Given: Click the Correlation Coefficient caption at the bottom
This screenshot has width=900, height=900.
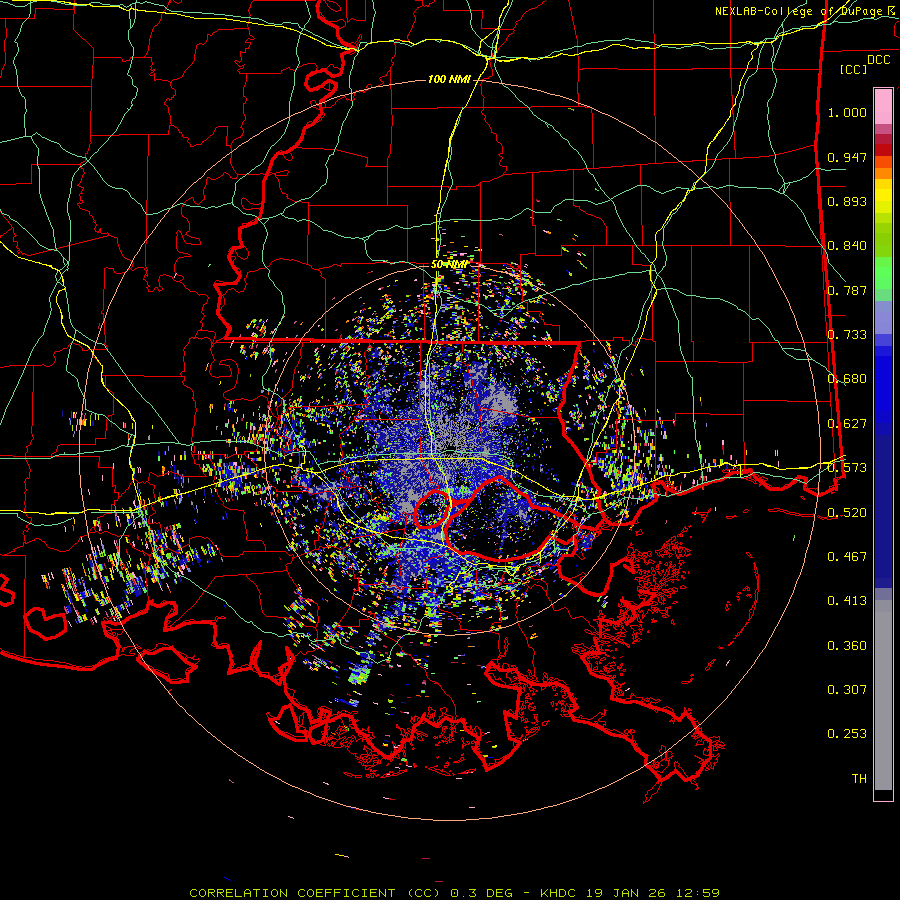Looking at the screenshot, I should [x=454, y=893].
